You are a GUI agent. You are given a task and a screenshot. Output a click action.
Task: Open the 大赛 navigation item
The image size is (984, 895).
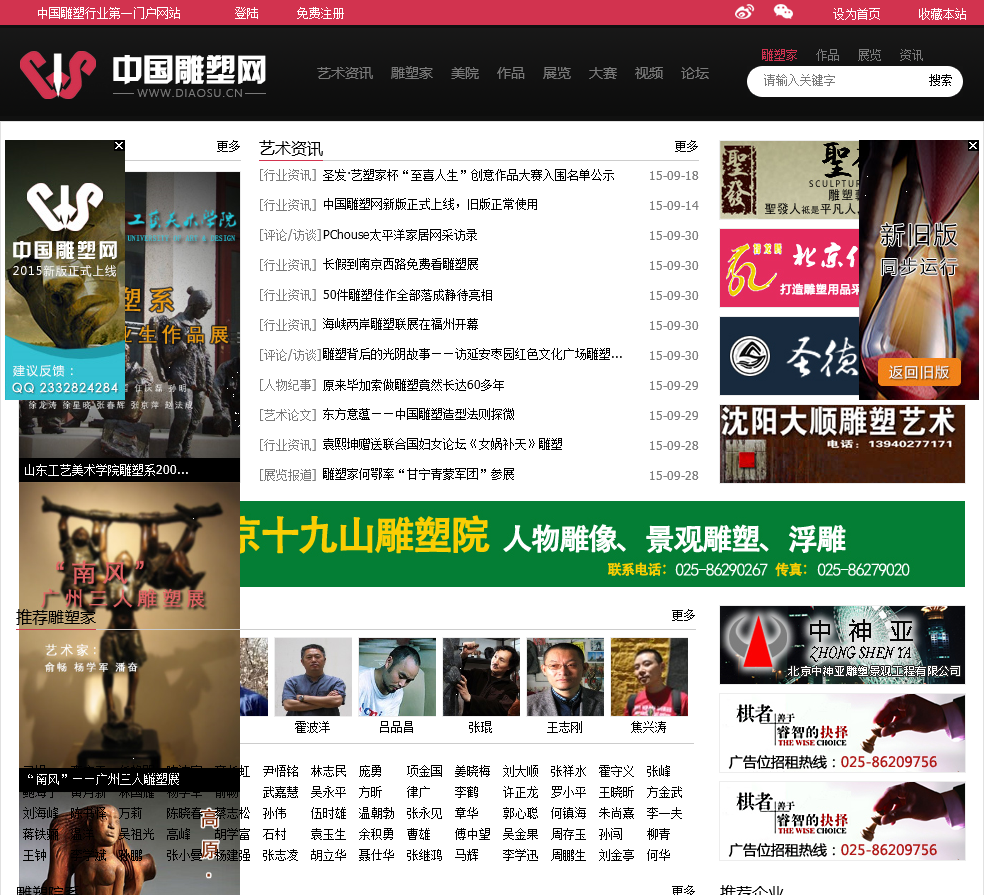(602, 73)
